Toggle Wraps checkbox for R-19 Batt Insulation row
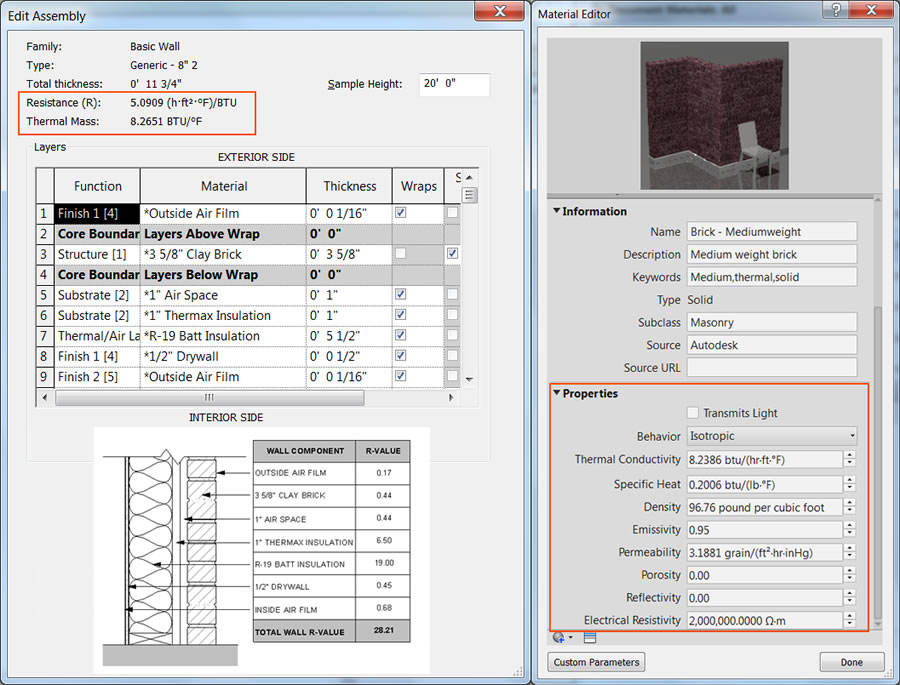This screenshot has width=900, height=685. click(401, 335)
